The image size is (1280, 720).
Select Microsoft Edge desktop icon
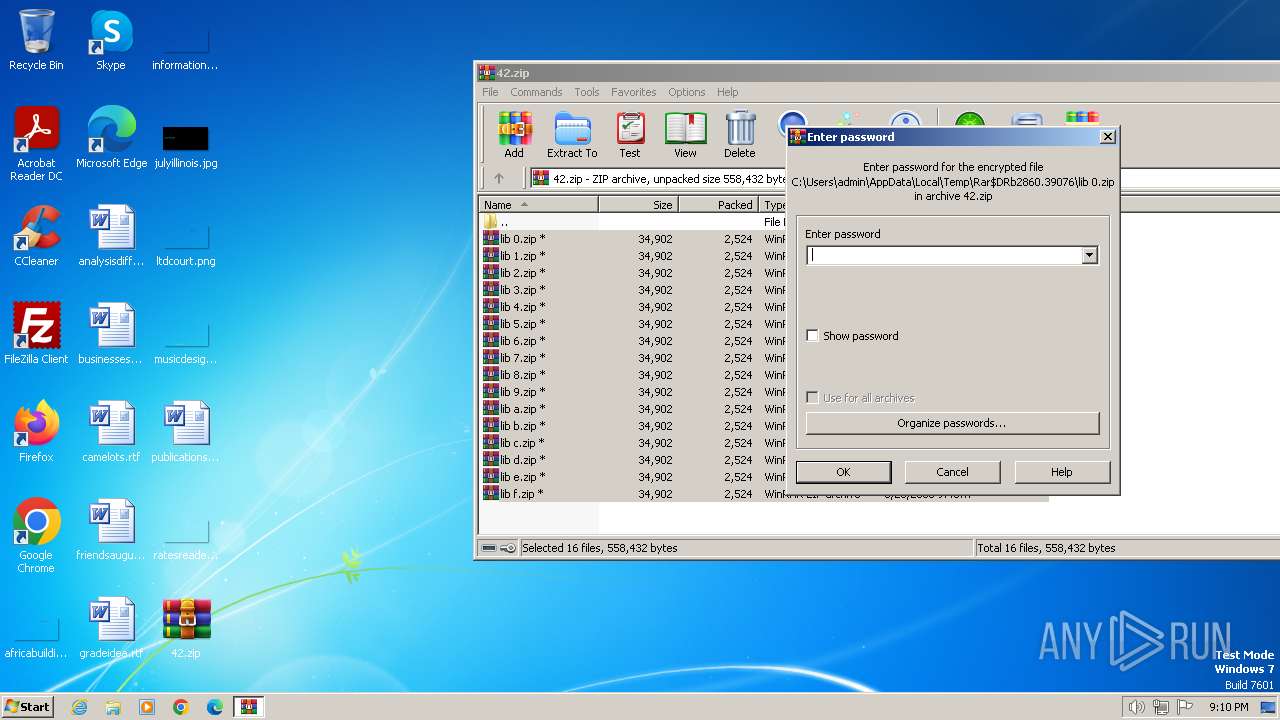pos(111,138)
